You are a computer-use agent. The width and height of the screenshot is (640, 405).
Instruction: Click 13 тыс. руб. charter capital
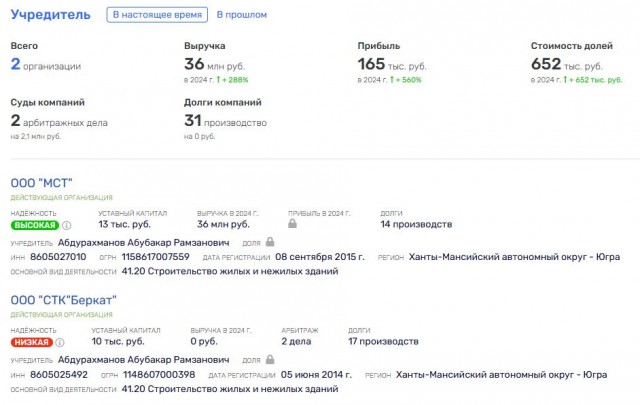(x=124, y=224)
